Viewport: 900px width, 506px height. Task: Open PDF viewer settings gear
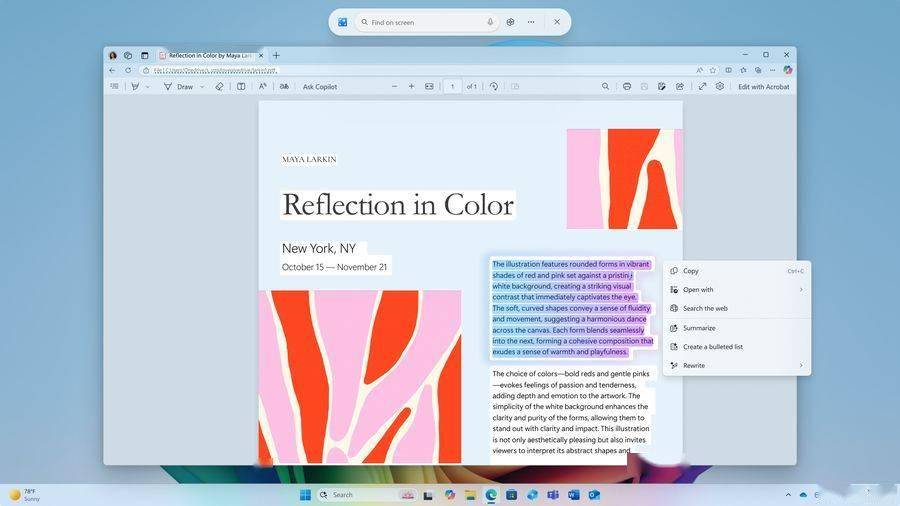pos(720,87)
